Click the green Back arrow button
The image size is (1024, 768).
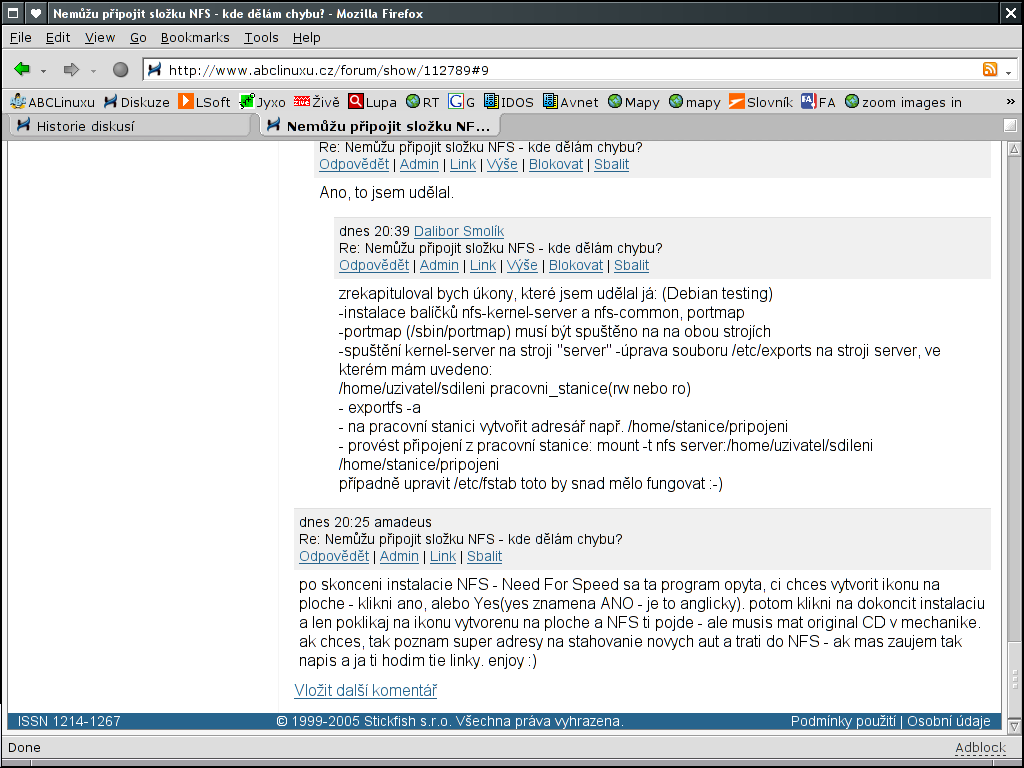tap(22, 70)
